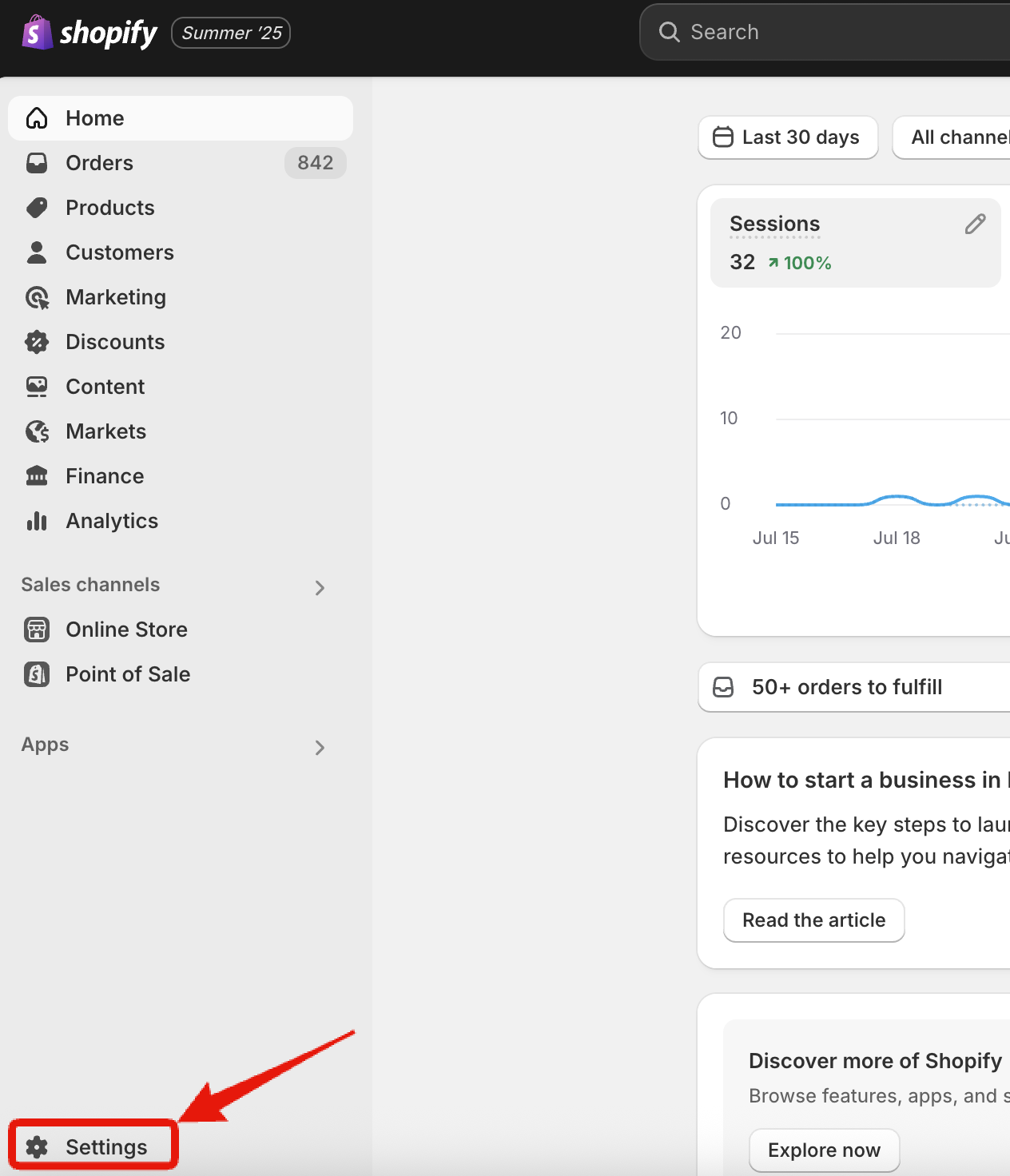Screen dimensions: 1010x1176
Task: Click the Settings gear icon
Action: pyautogui.click(x=37, y=1147)
